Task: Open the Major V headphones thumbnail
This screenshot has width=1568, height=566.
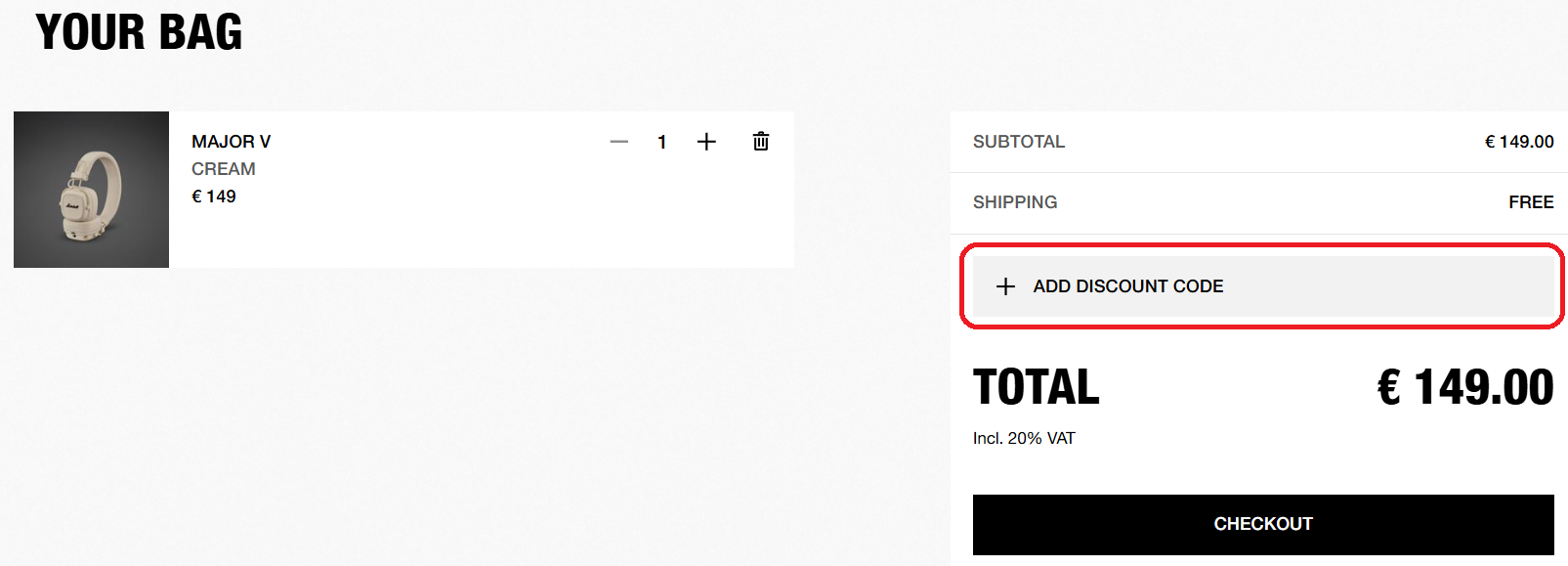Action: pos(91,190)
